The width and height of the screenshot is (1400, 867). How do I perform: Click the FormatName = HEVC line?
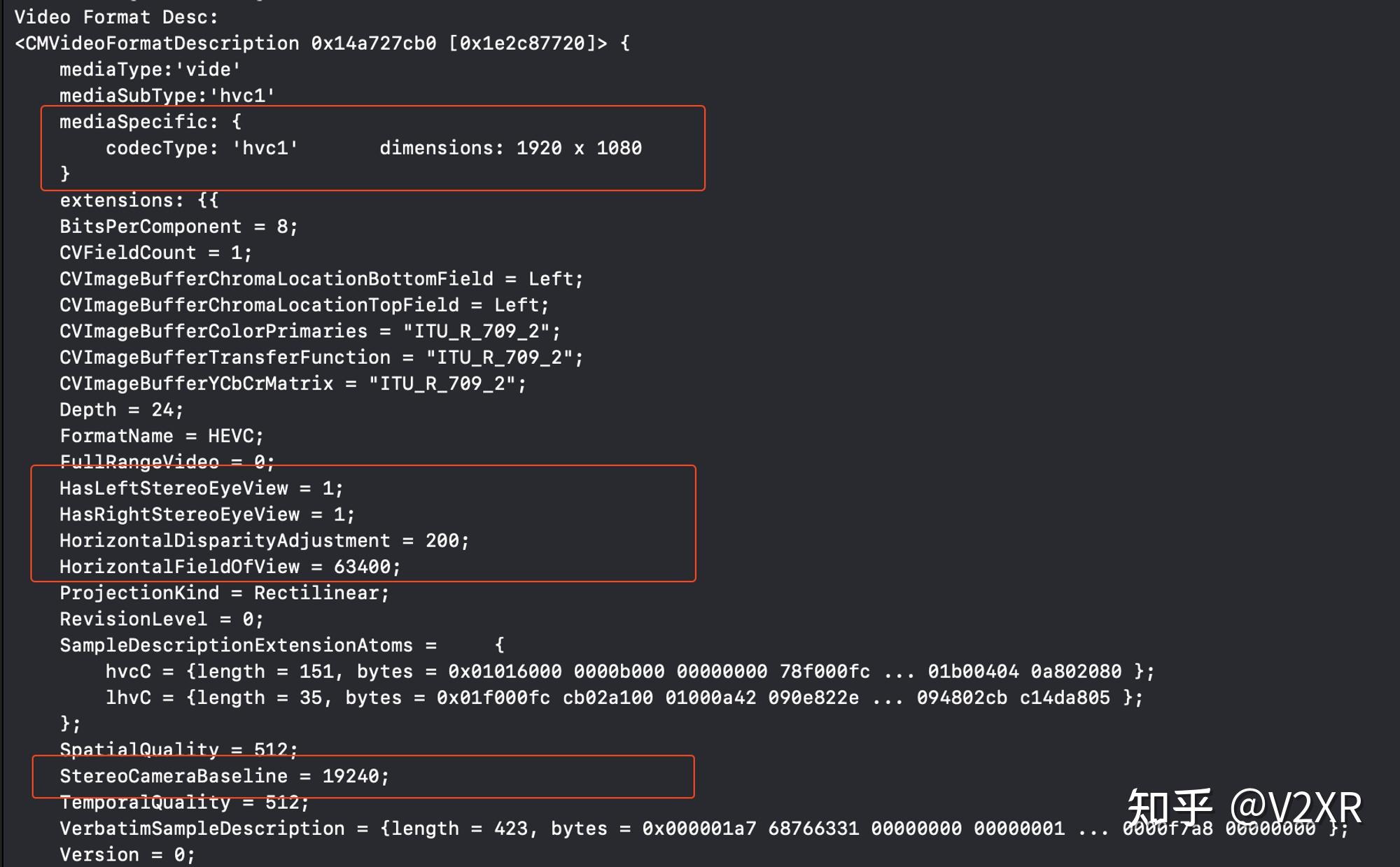coord(162,436)
